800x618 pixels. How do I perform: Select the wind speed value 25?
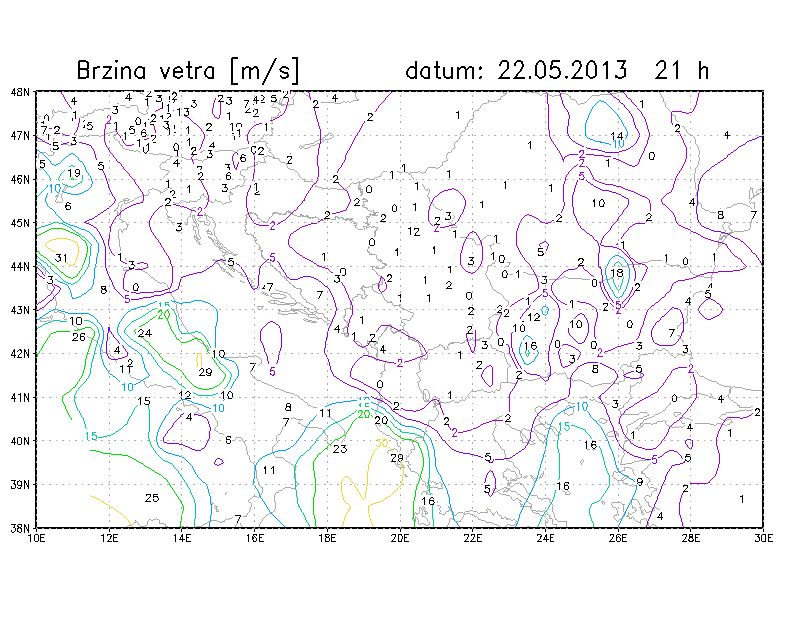pos(152,498)
